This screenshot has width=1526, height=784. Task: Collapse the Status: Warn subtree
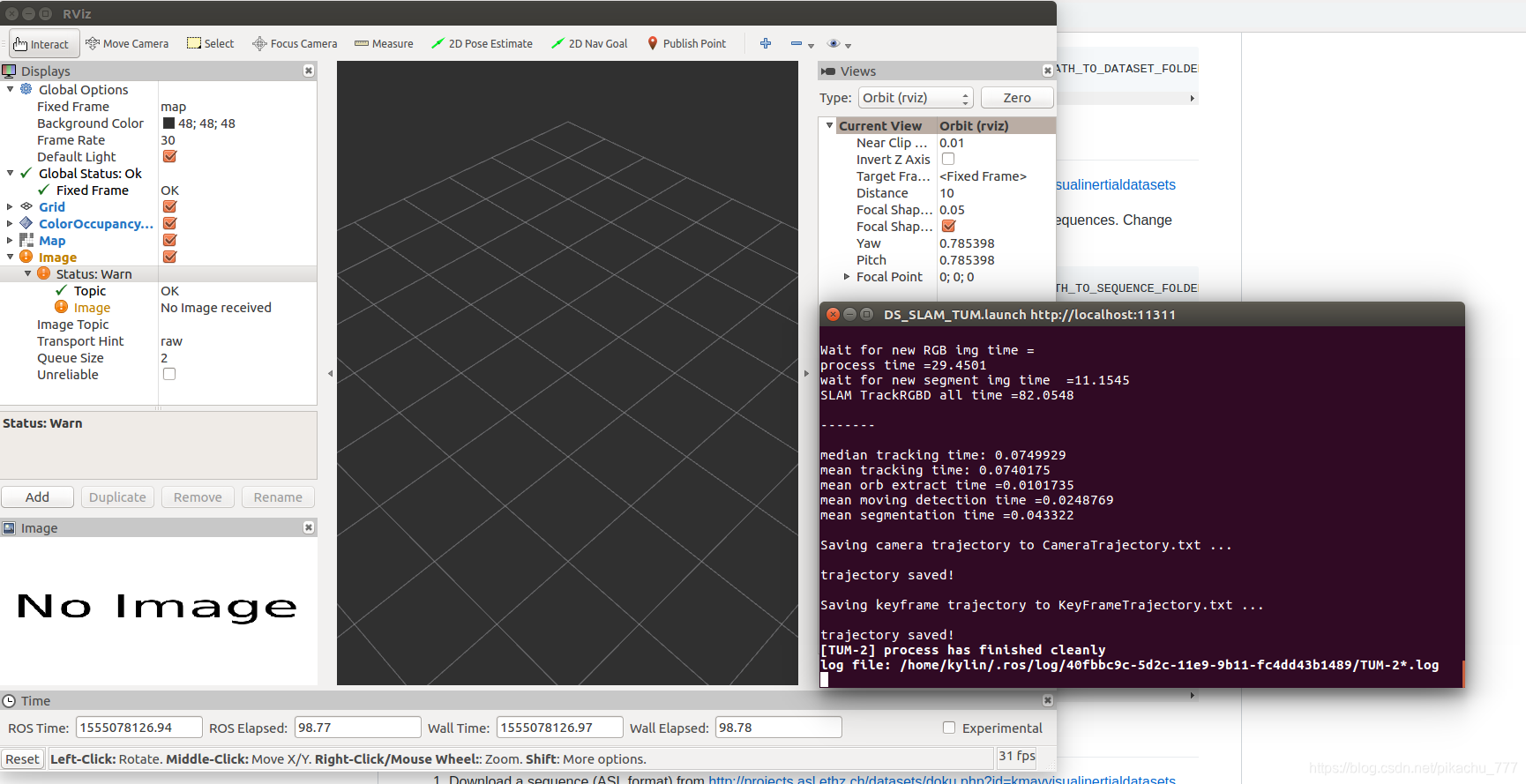click(27, 273)
